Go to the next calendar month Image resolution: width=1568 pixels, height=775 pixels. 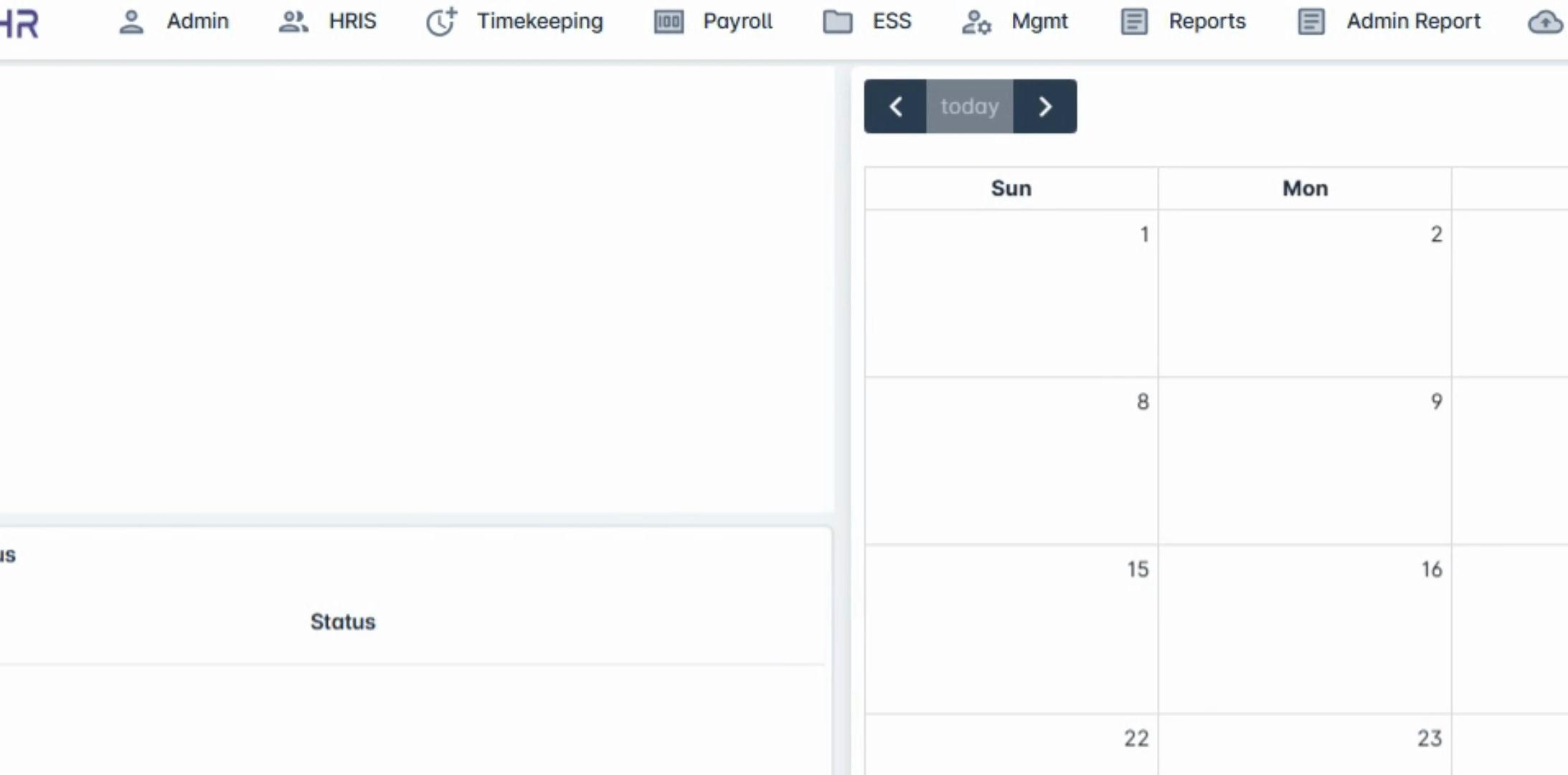(1045, 106)
